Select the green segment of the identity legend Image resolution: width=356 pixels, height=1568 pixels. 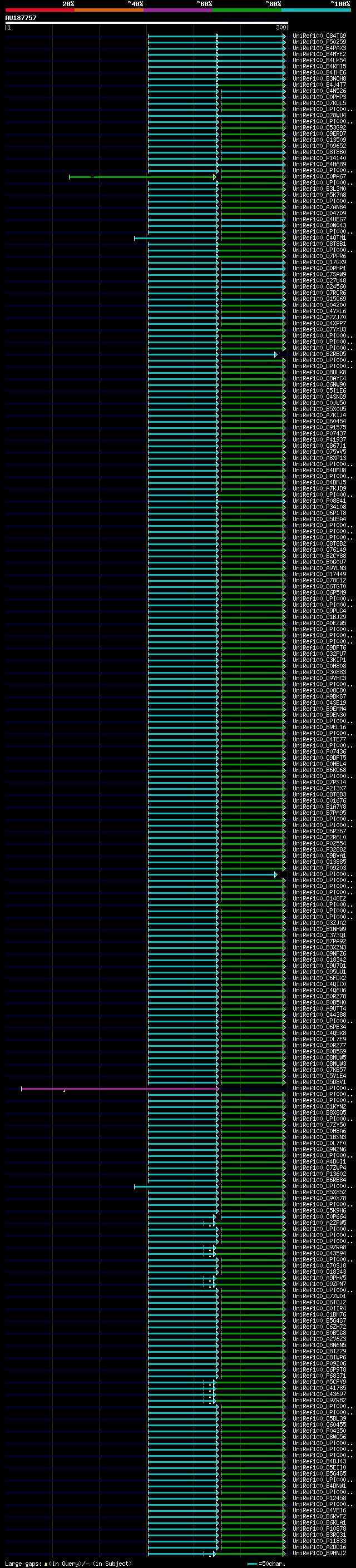tap(247, 10)
